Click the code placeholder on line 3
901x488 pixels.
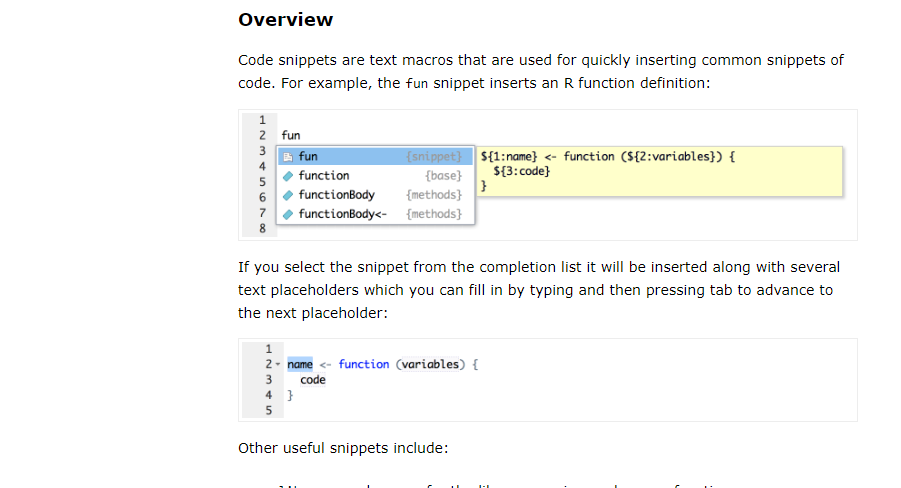pos(313,380)
